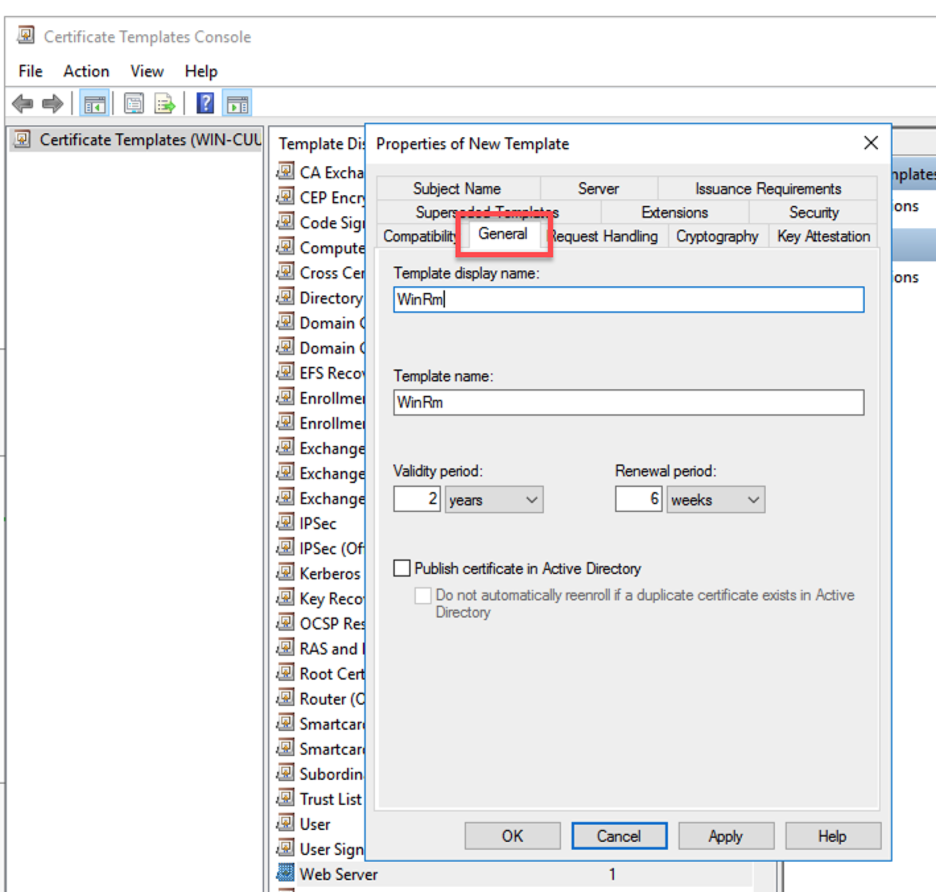
Task: Toggle the action pane toolbar icon
Action: point(235,103)
